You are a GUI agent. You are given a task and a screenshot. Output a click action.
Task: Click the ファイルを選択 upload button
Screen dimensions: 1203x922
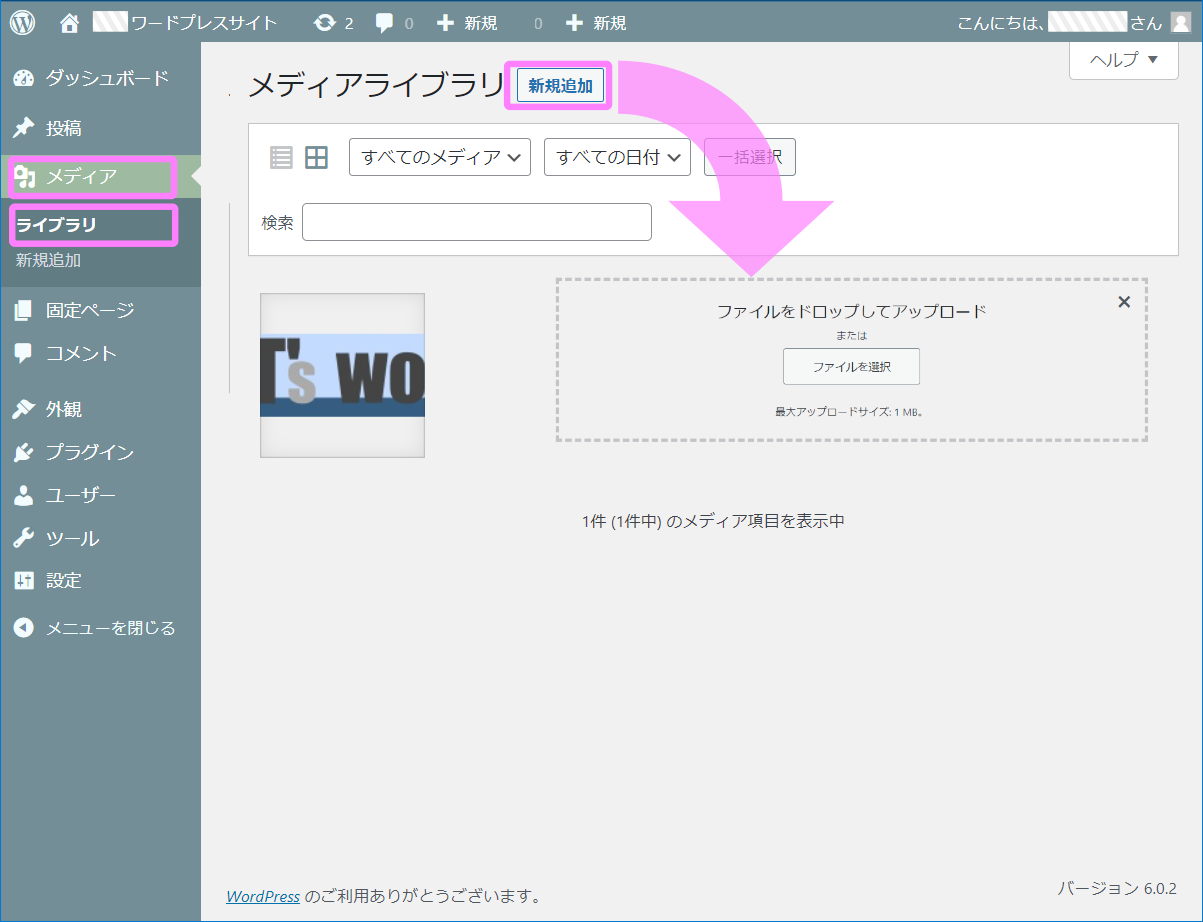point(850,367)
